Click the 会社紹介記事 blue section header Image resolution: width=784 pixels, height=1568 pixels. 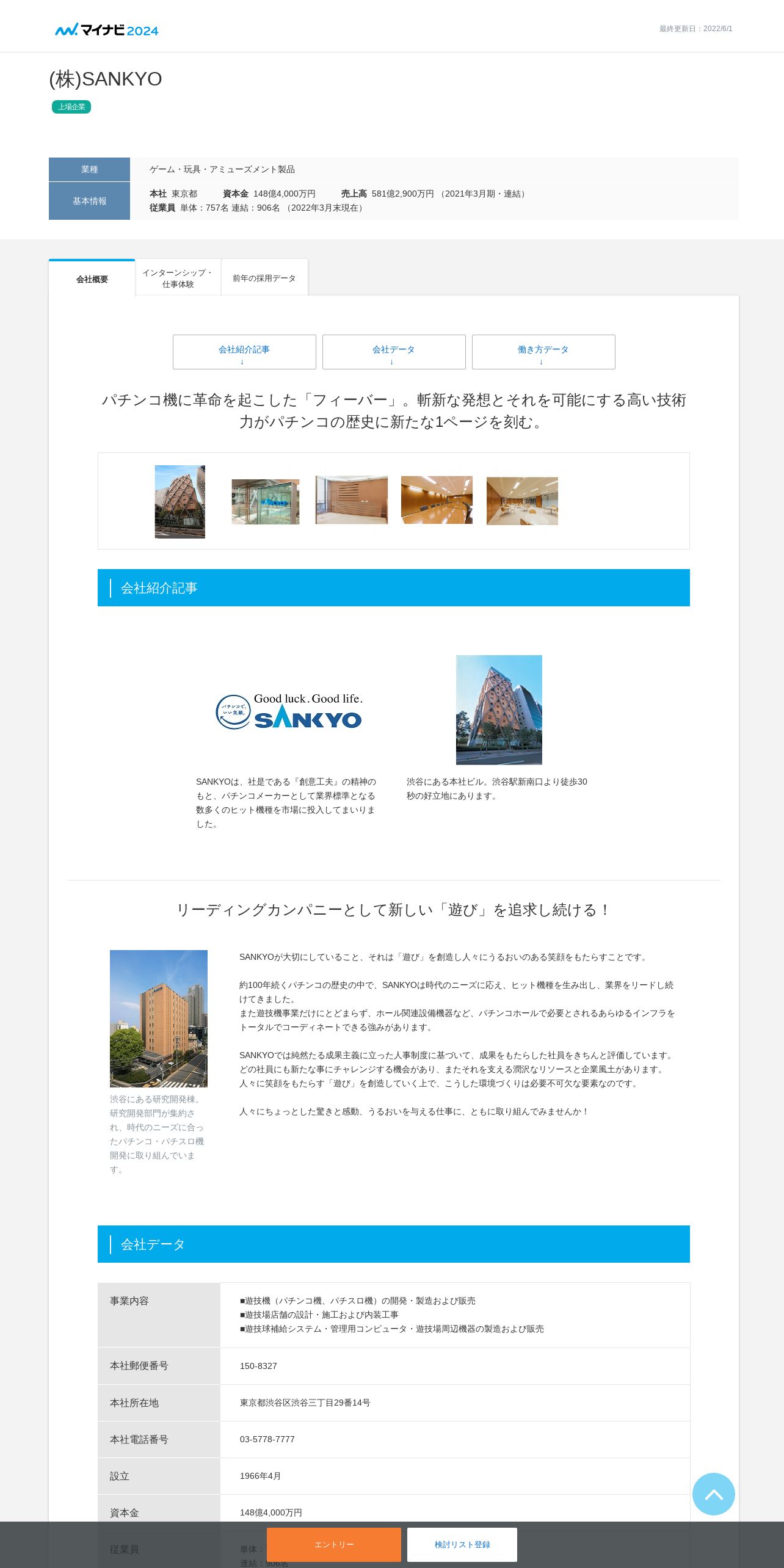click(394, 587)
